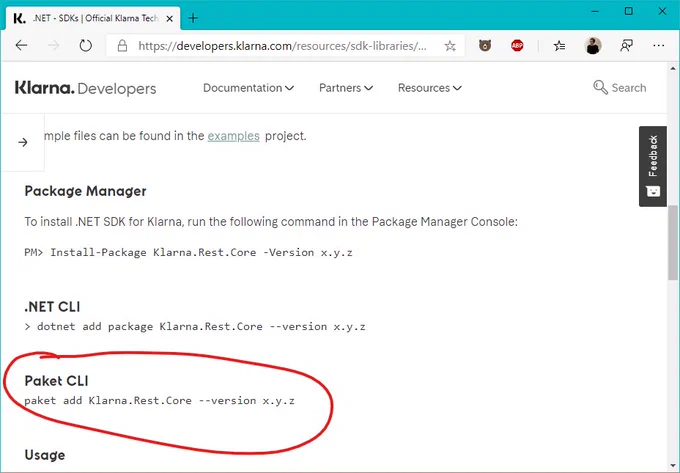Screen dimensions: 680x473
Task: Click the paket add Klarna.Rest.Core command
Action: click(x=159, y=401)
